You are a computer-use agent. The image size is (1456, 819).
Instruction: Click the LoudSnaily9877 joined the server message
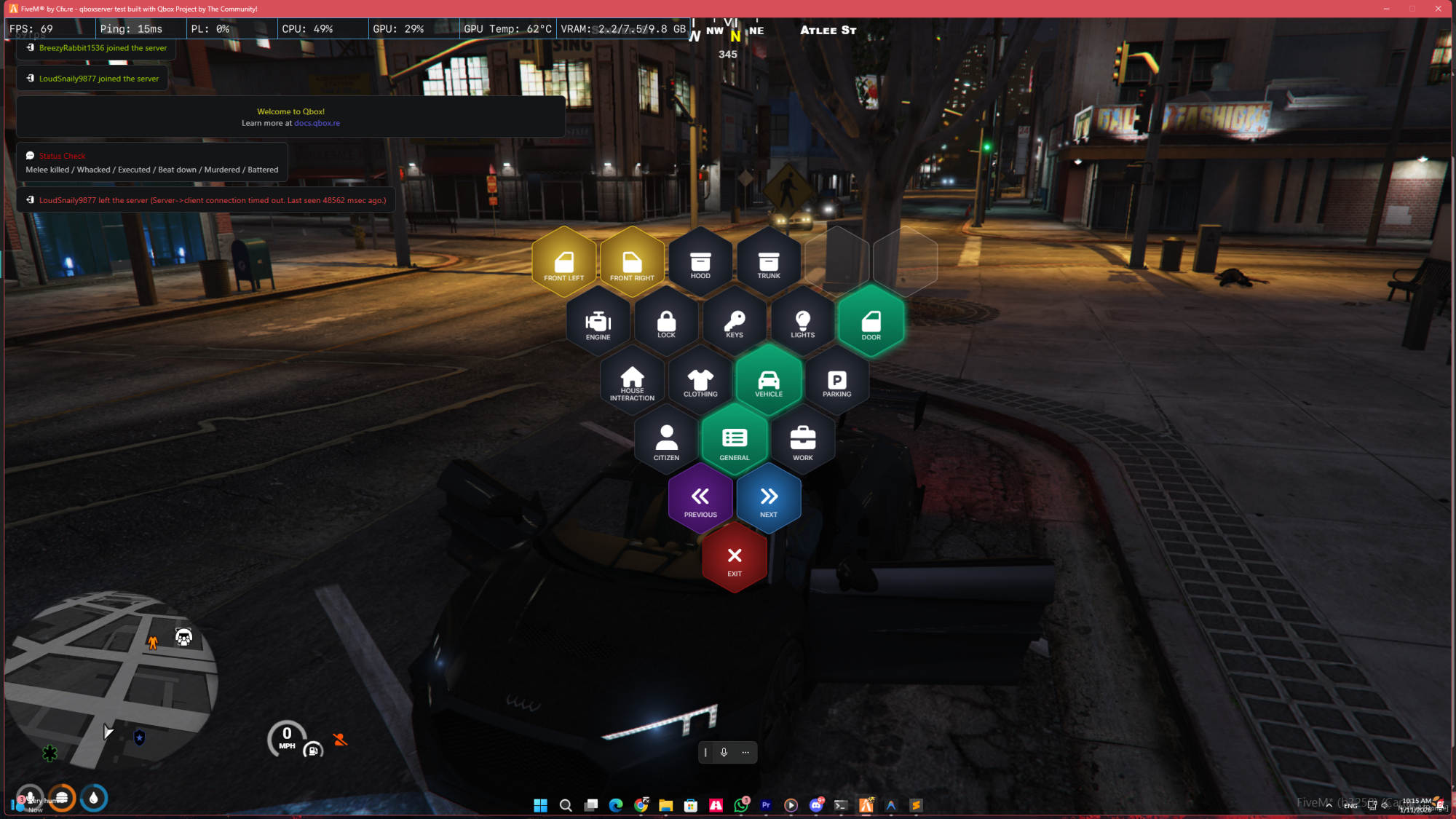(x=92, y=79)
